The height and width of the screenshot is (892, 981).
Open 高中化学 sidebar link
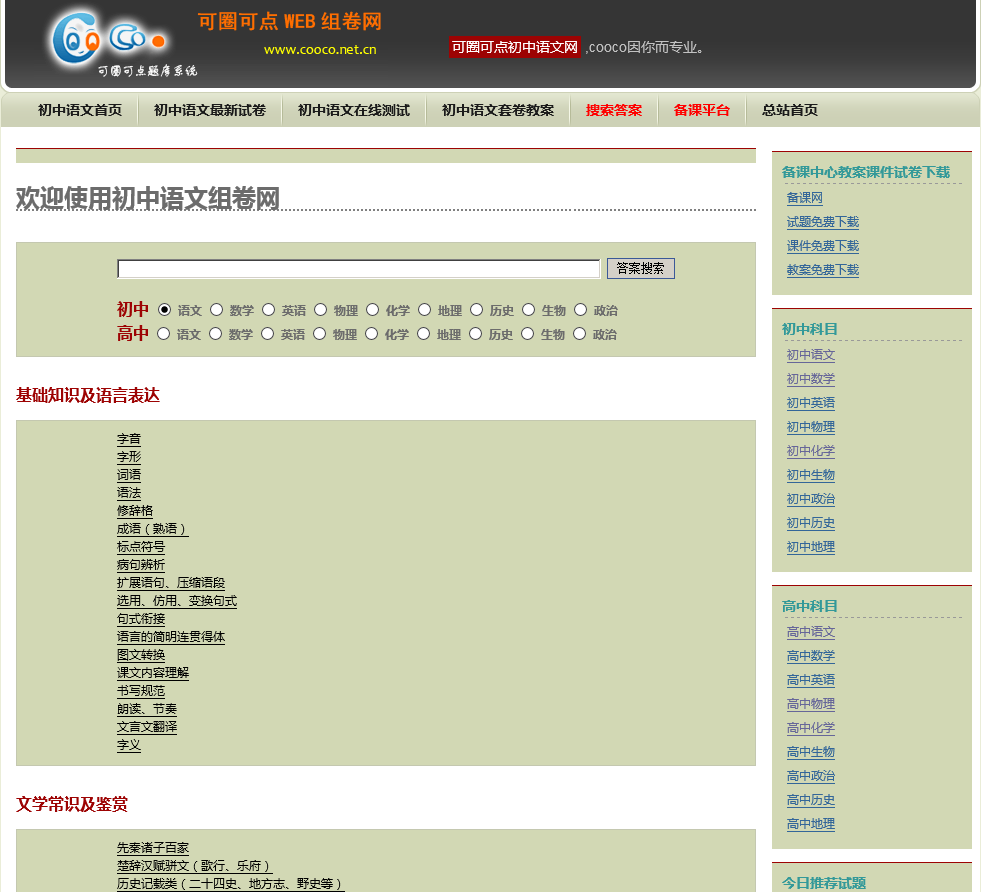pyautogui.click(x=811, y=728)
